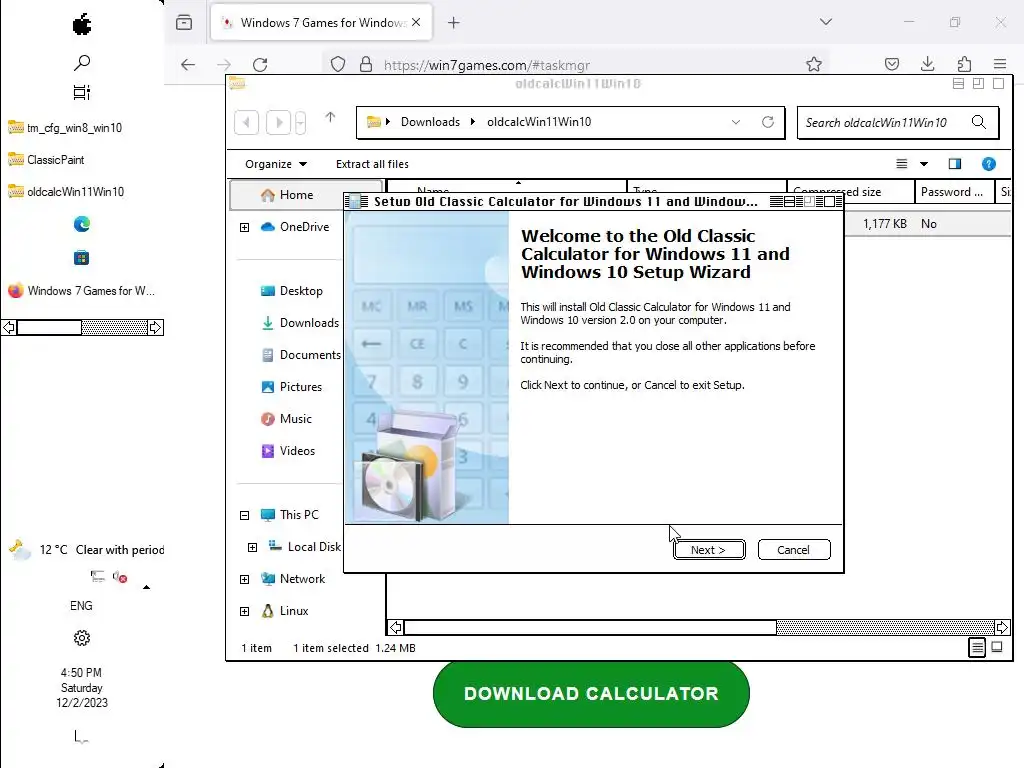Click the Apple logo start icon
Screen dimensions: 1024x768
[x=82, y=25]
